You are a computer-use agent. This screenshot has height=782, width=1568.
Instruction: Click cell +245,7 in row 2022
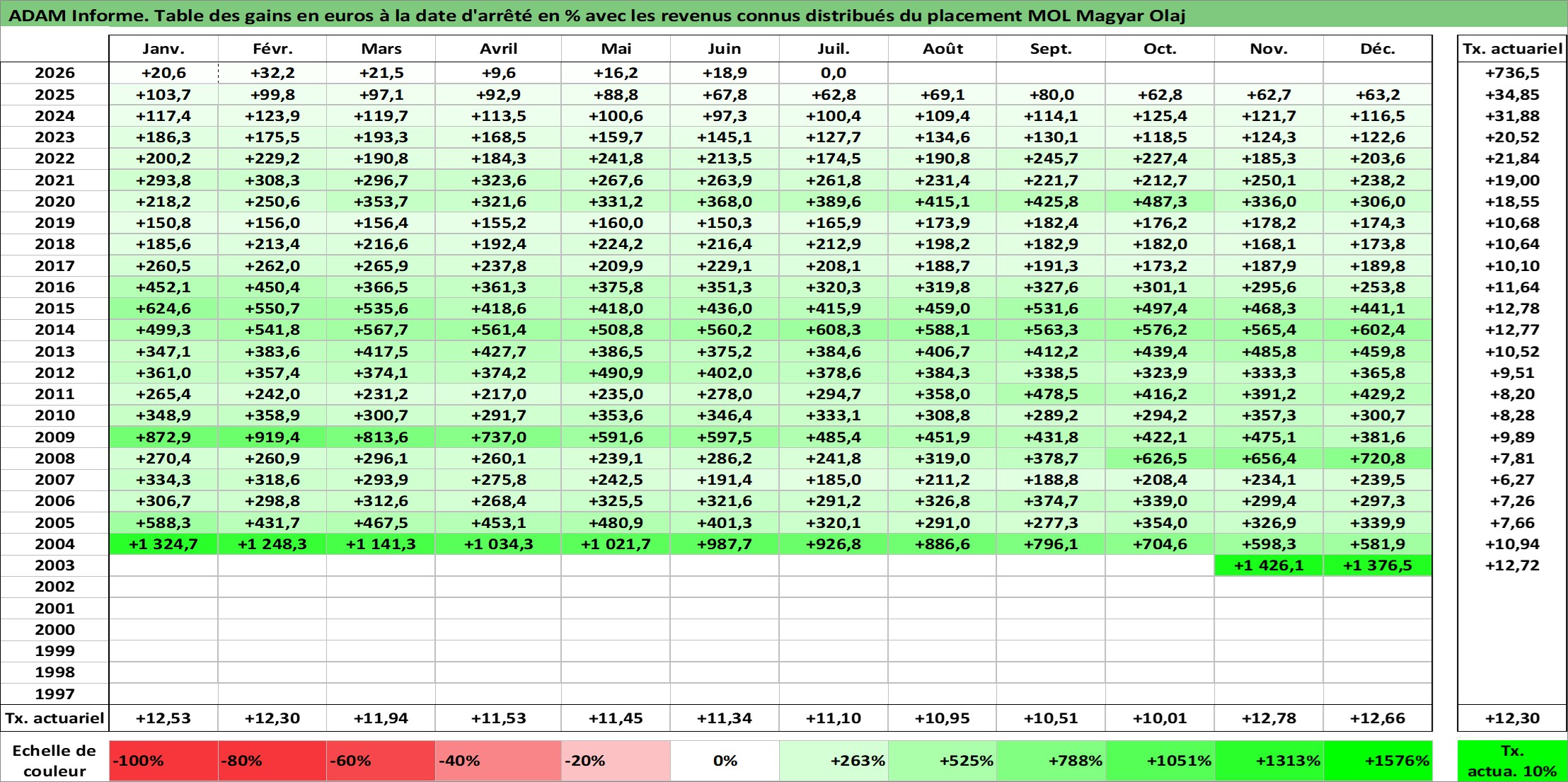coord(1051,159)
